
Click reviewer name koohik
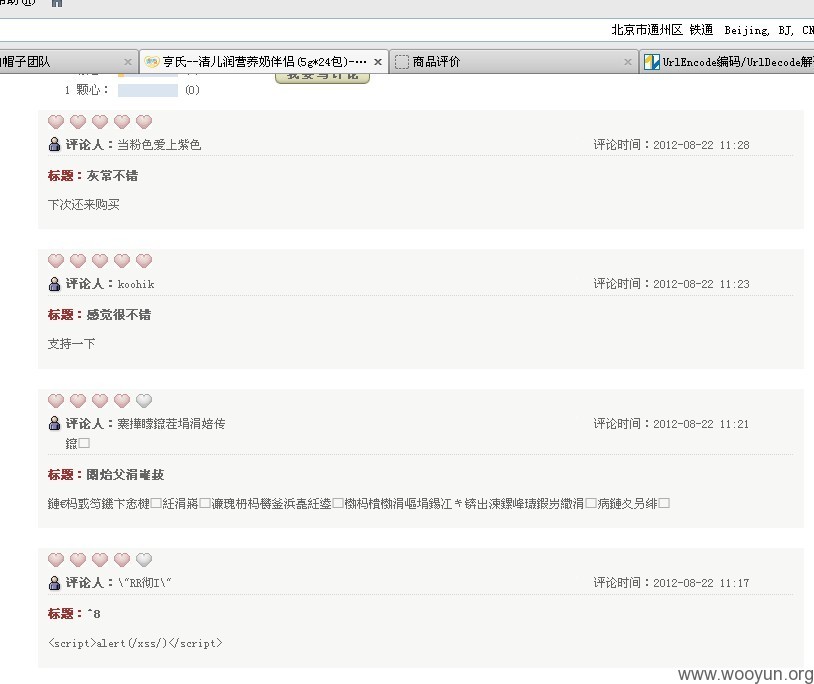[136, 284]
